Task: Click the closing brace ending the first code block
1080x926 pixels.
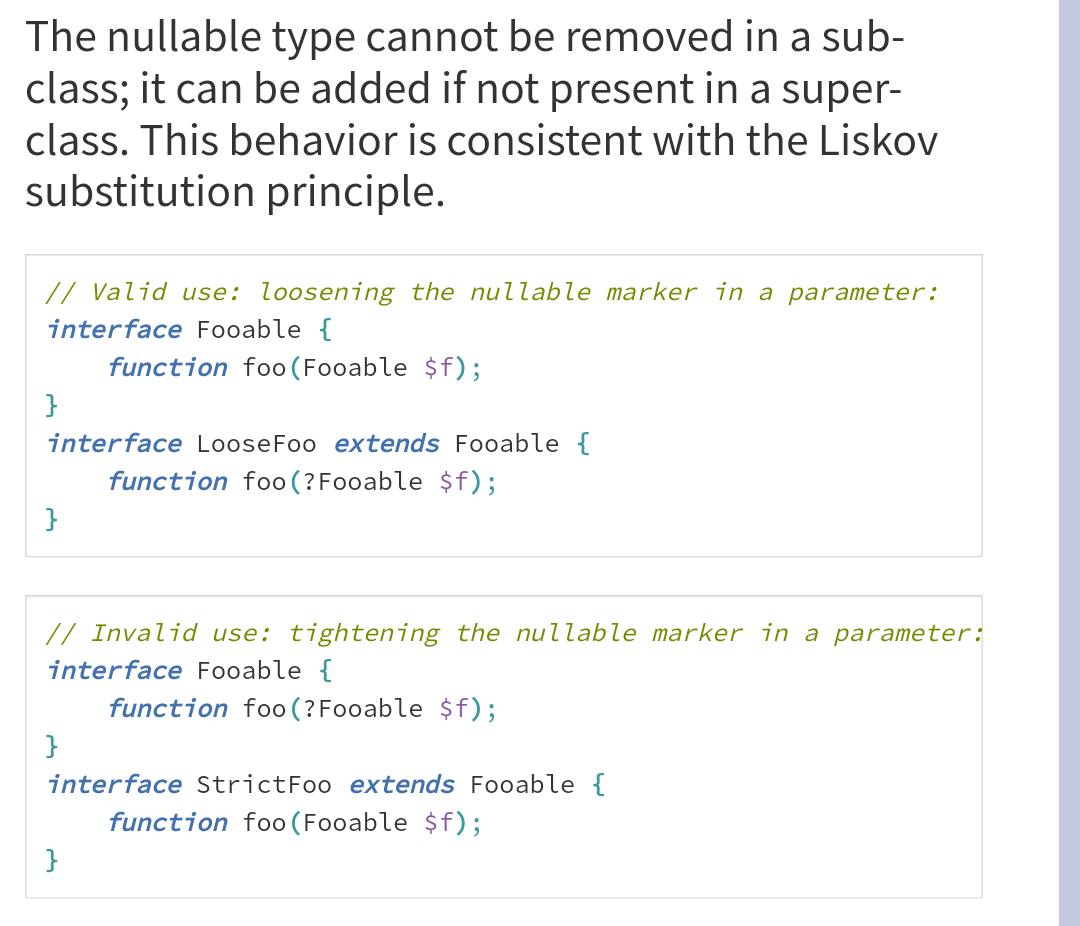Action: coord(52,518)
